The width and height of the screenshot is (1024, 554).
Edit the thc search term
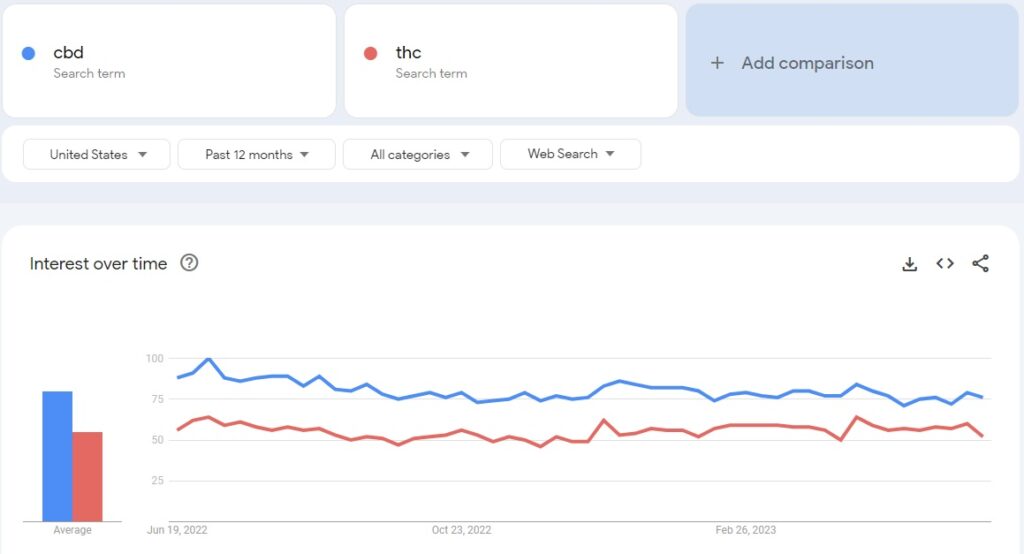pos(408,53)
